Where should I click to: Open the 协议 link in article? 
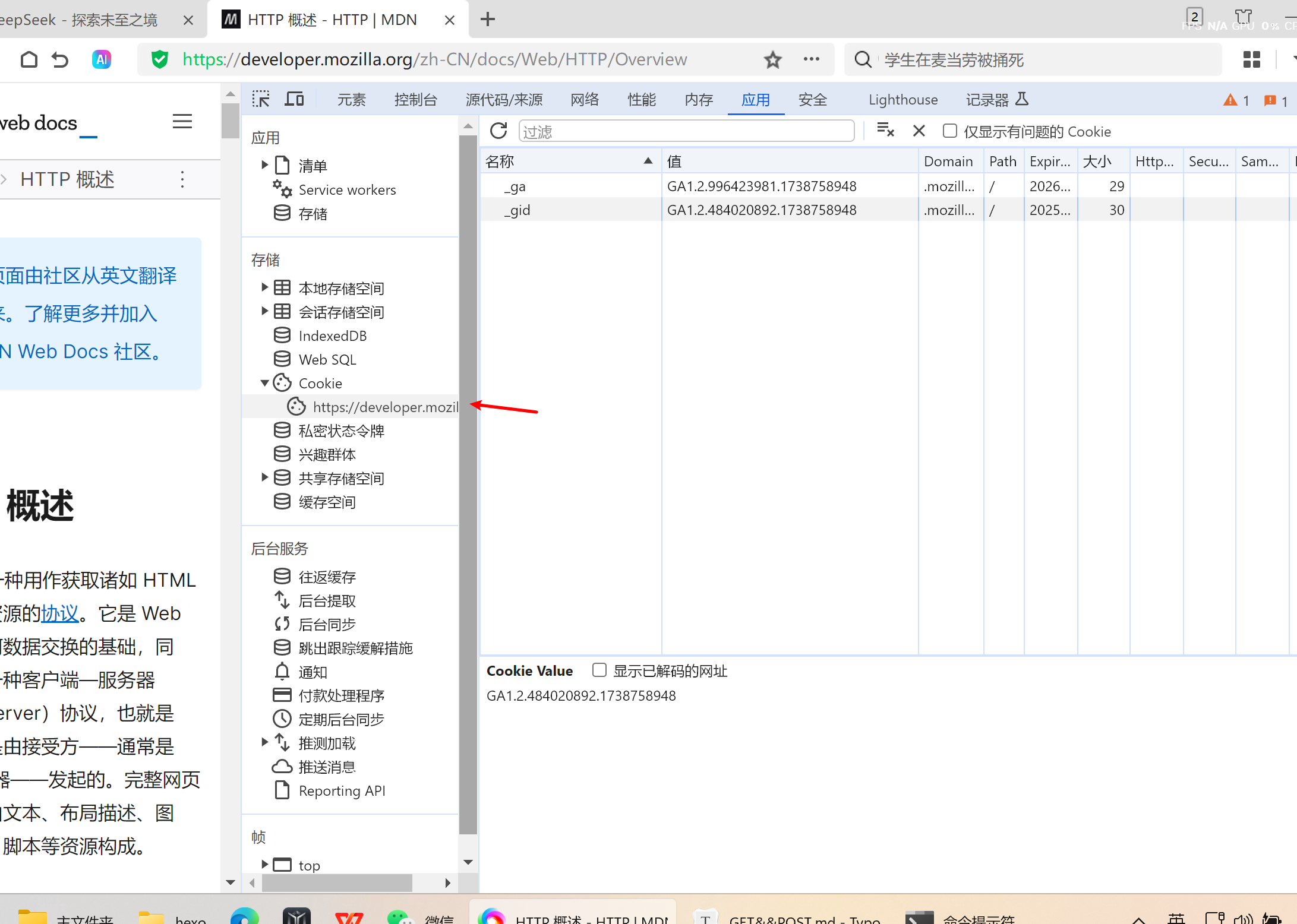coord(59,613)
